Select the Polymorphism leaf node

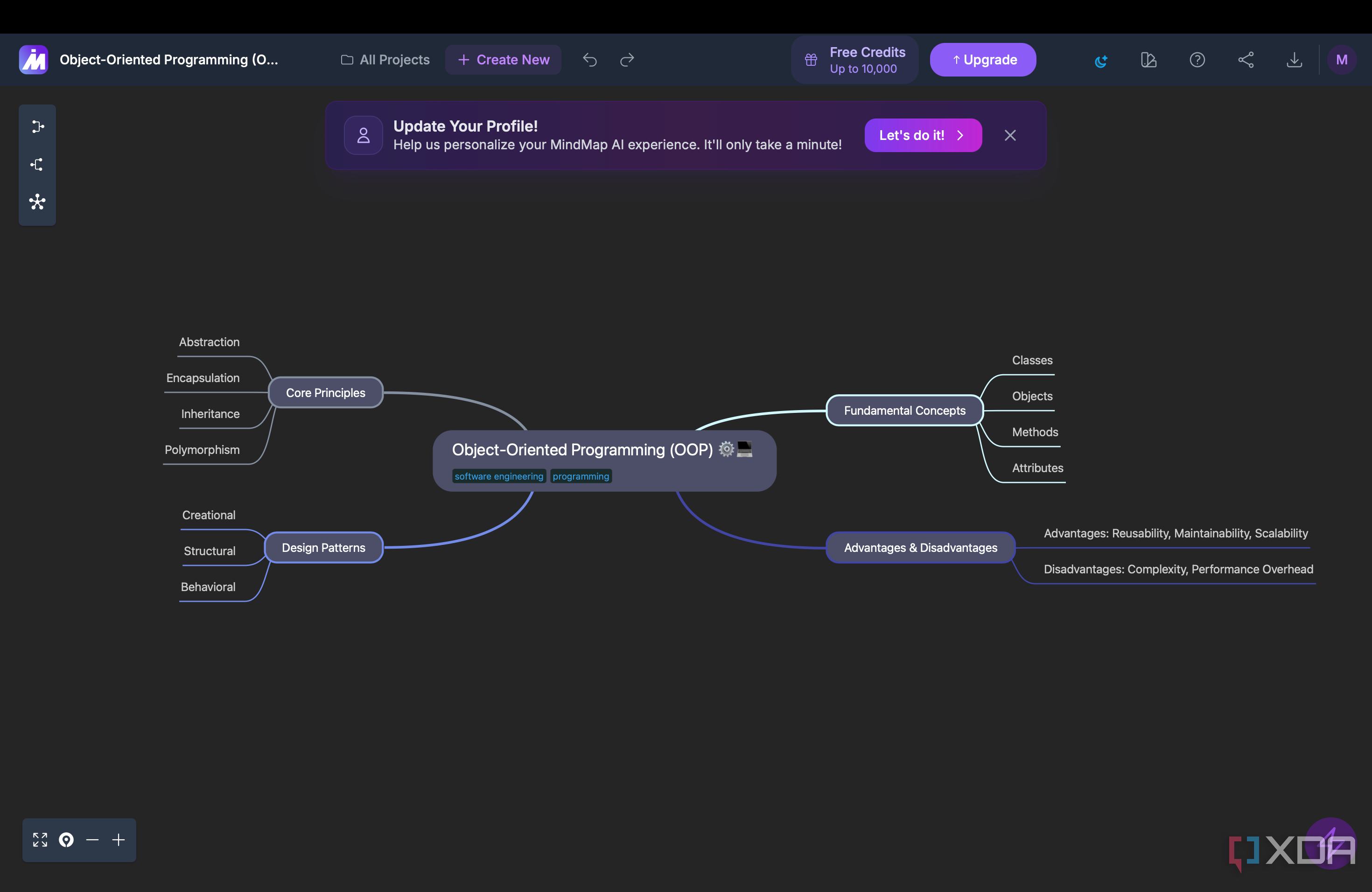click(202, 449)
